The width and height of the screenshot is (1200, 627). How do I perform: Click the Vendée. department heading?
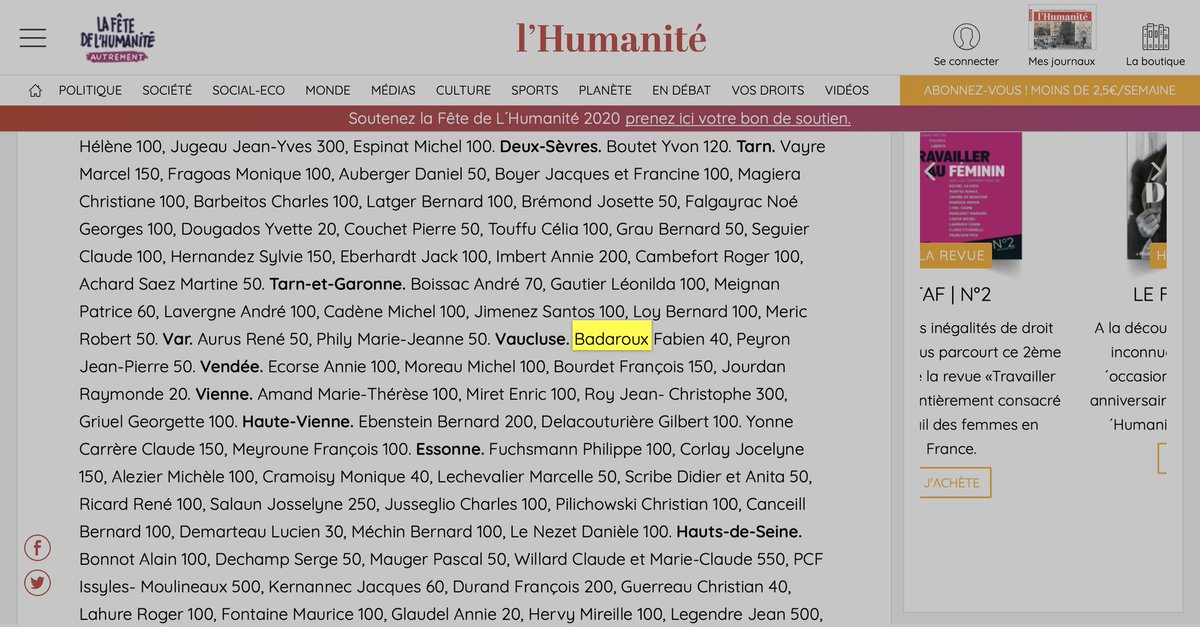(x=231, y=366)
